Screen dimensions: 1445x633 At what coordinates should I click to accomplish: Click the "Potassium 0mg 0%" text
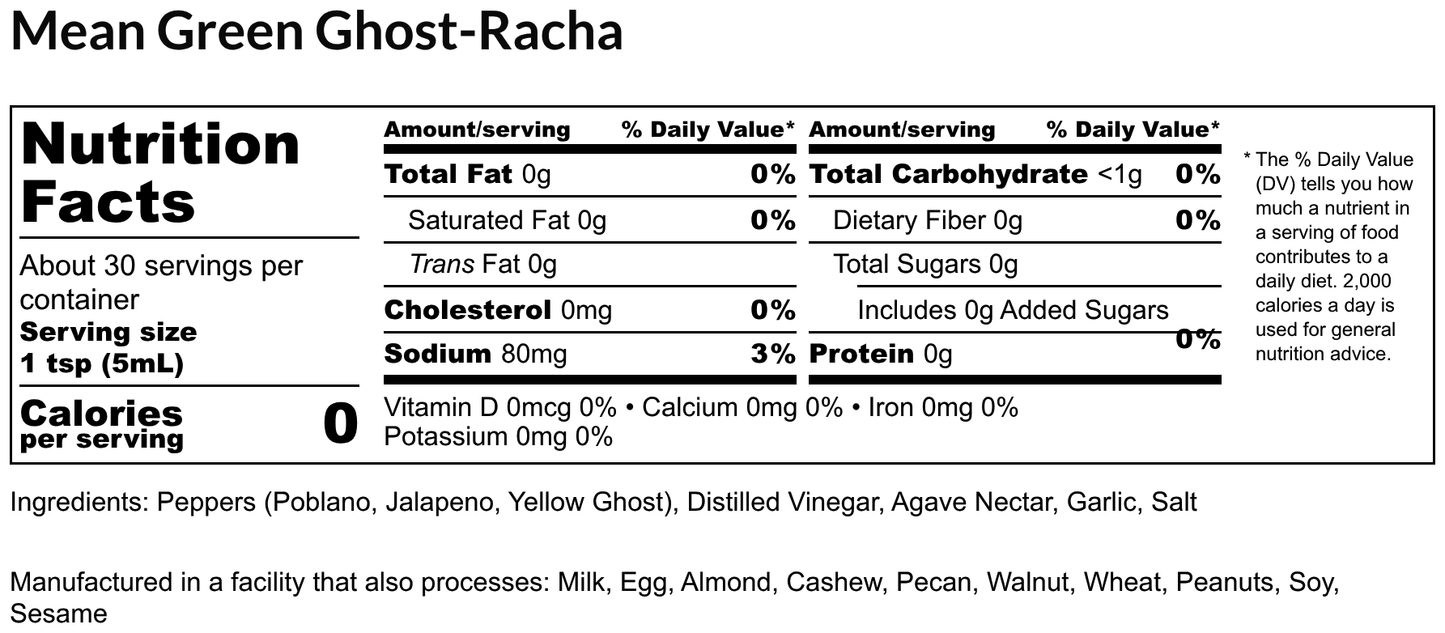click(498, 437)
